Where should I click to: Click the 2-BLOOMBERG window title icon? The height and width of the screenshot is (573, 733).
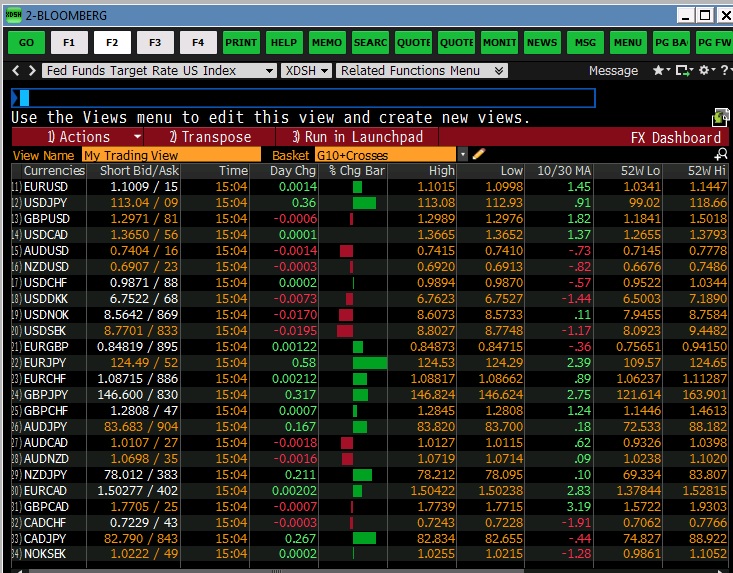[14, 15]
